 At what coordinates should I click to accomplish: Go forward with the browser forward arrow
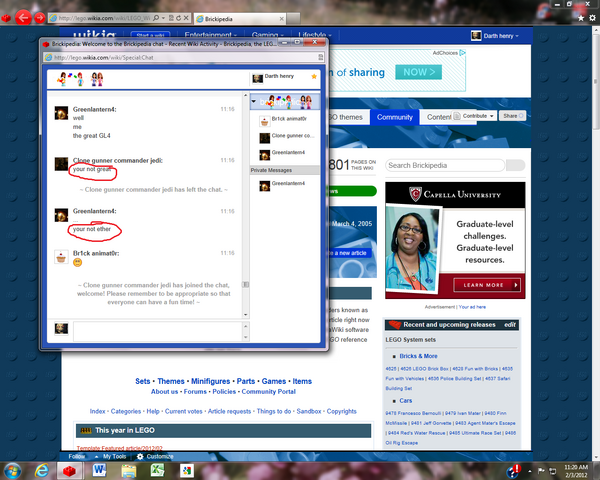[x=39, y=18]
